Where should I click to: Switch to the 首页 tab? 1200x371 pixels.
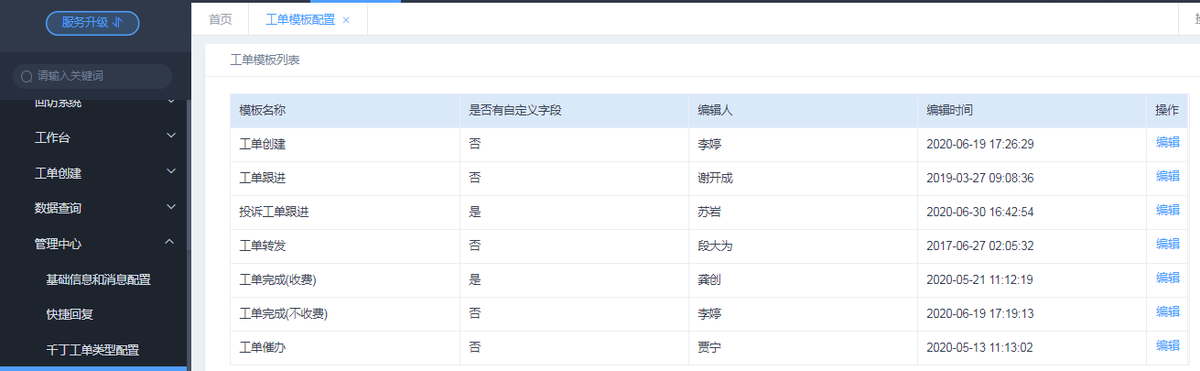coord(220,19)
